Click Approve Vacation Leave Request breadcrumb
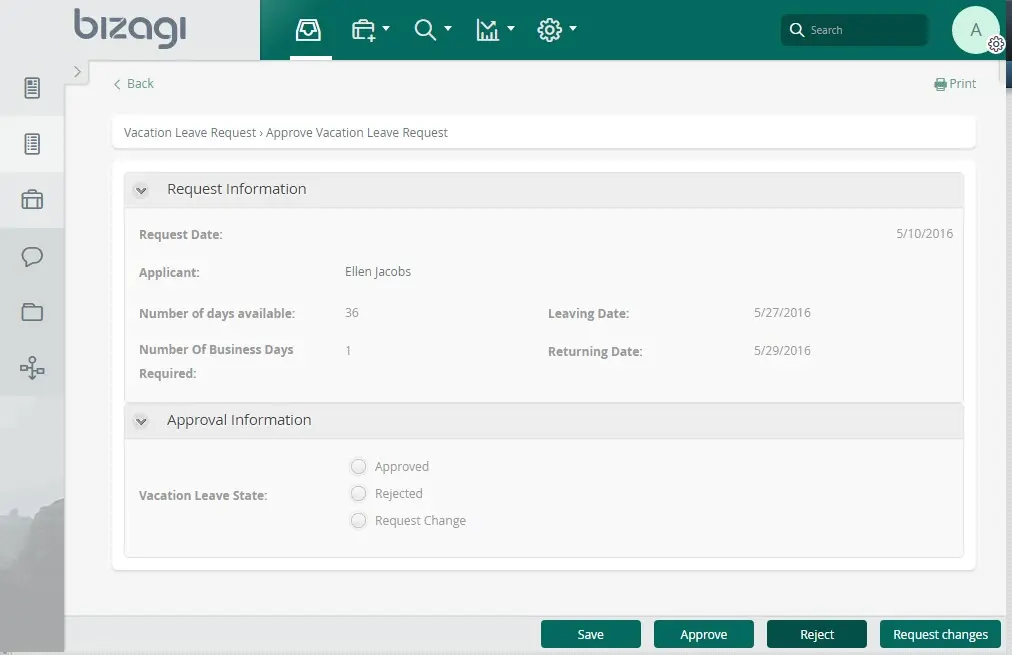The width and height of the screenshot is (1012, 655). tap(357, 132)
